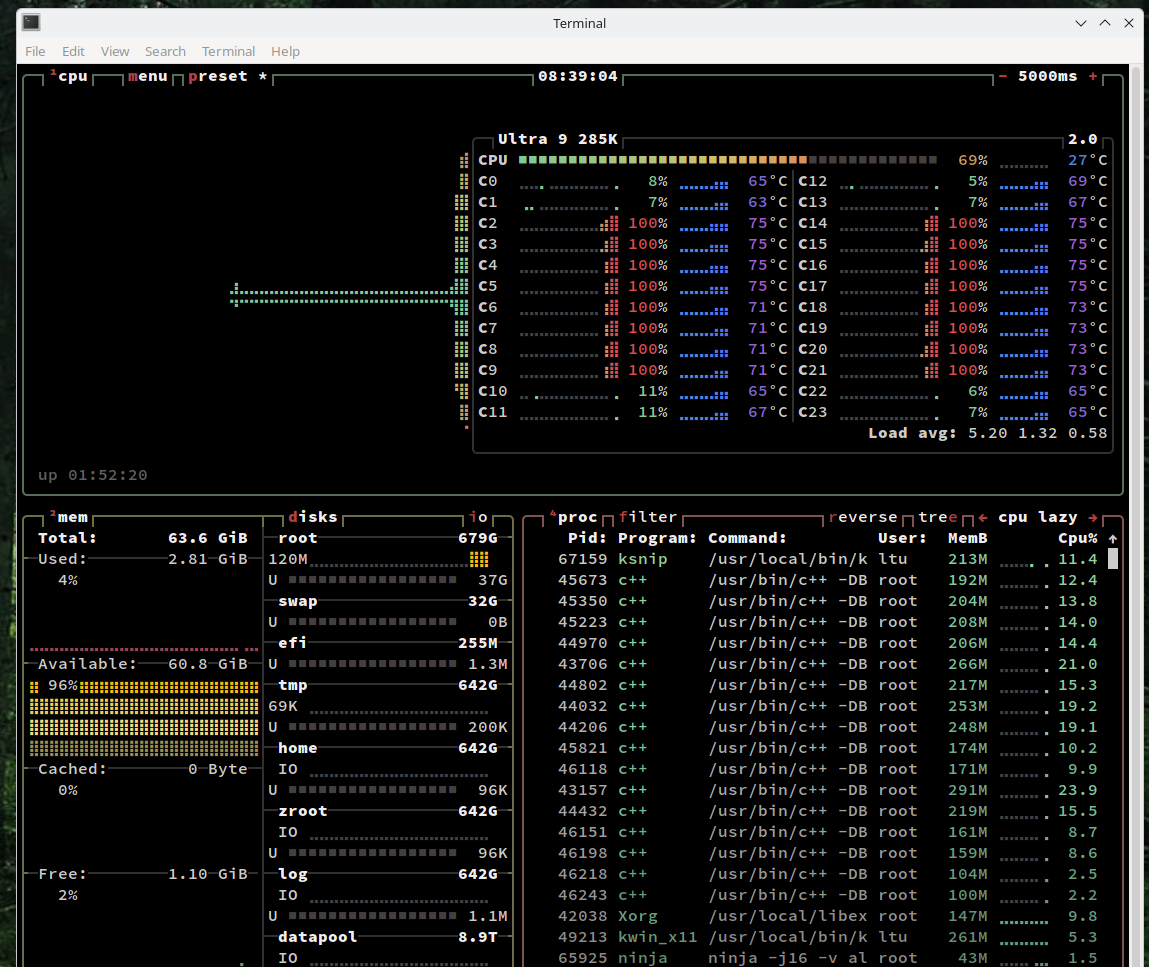Click the window shade chevron-down button

pos(1080,23)
